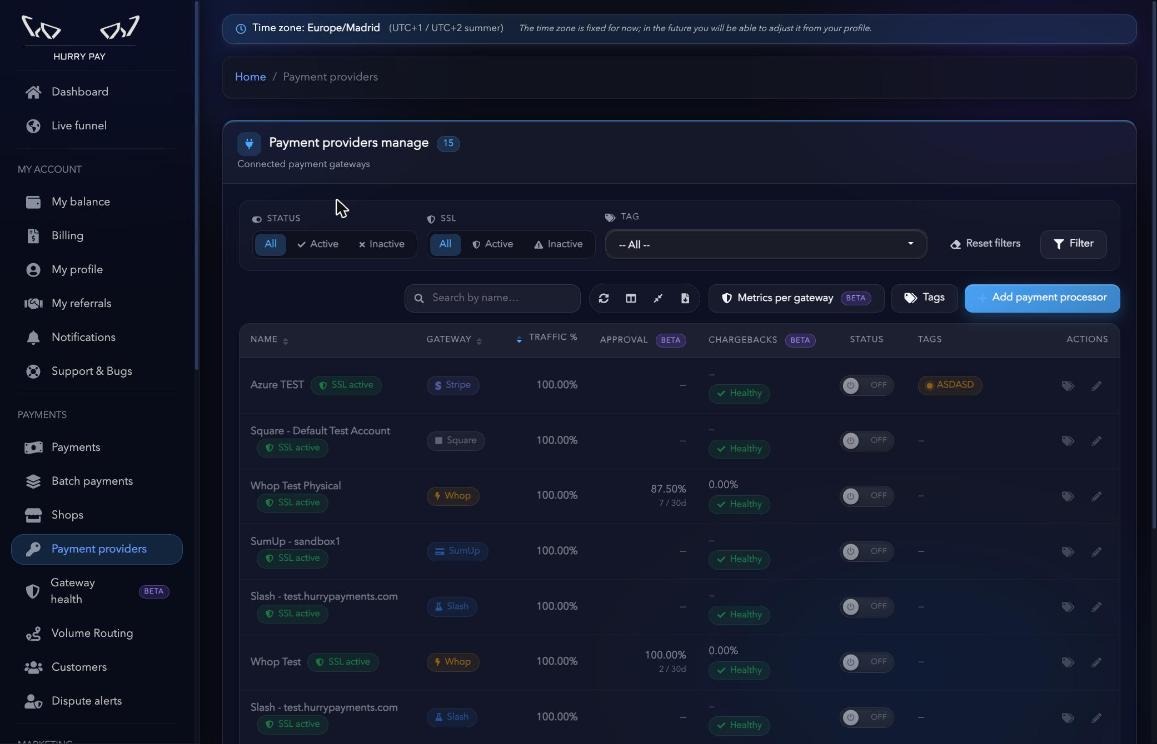Screen dimensions: 1157x744
Task: Follow the Home breadcrumb link
Action: (250, 78)
